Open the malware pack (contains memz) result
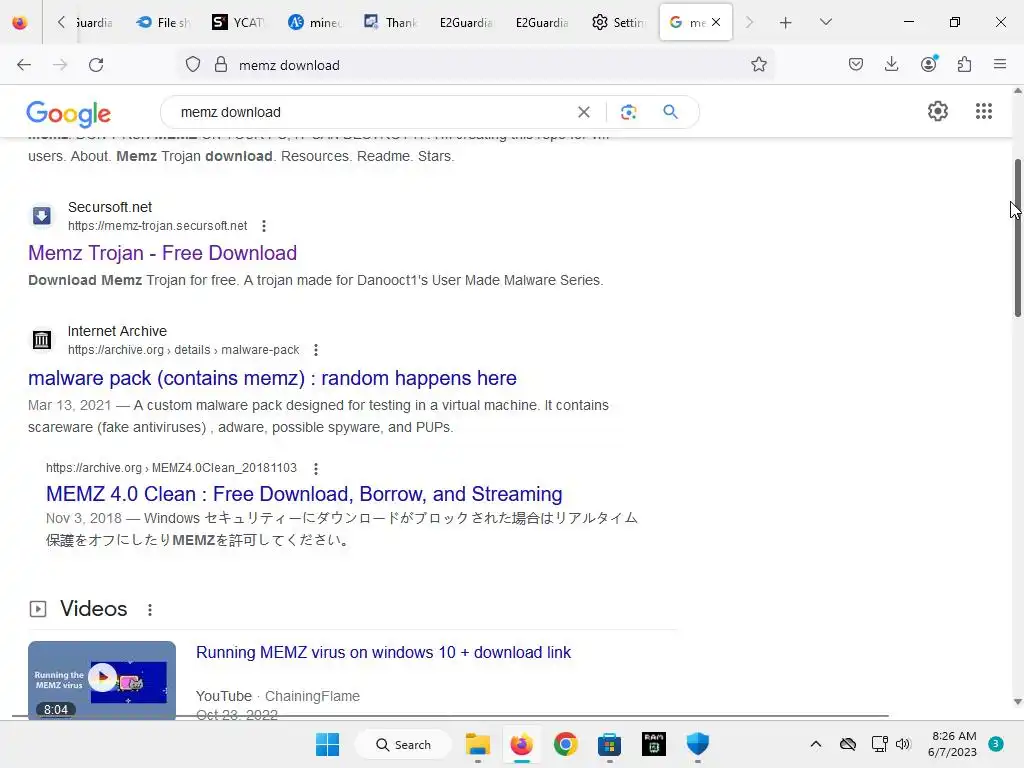The height and width of the screenshot is (768, 1024). tap(272, 378)
